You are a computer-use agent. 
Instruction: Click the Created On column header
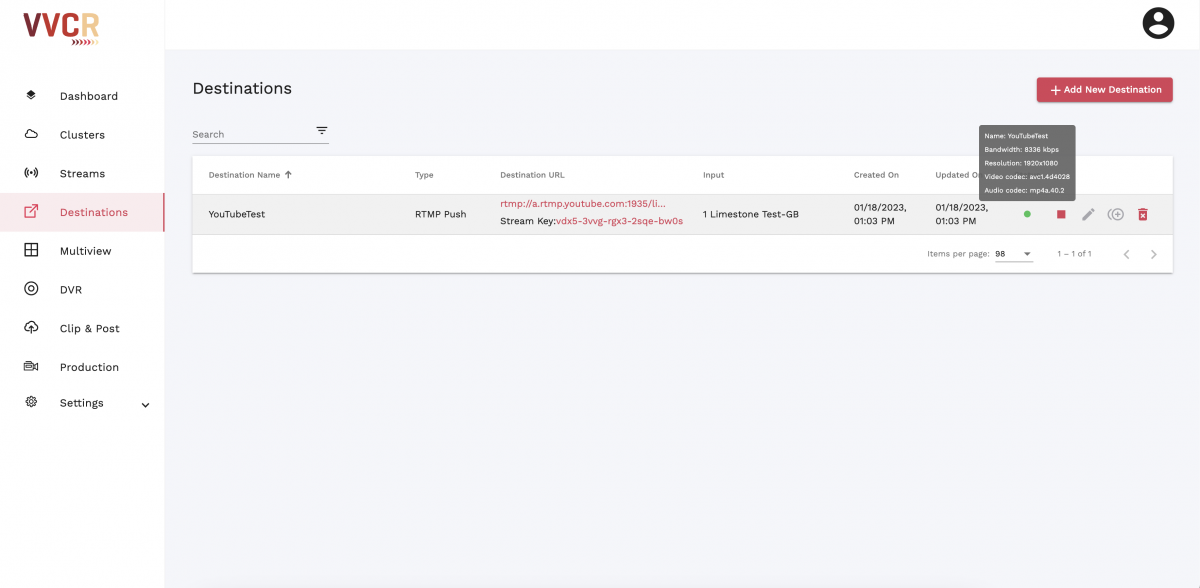coord(876,175)
